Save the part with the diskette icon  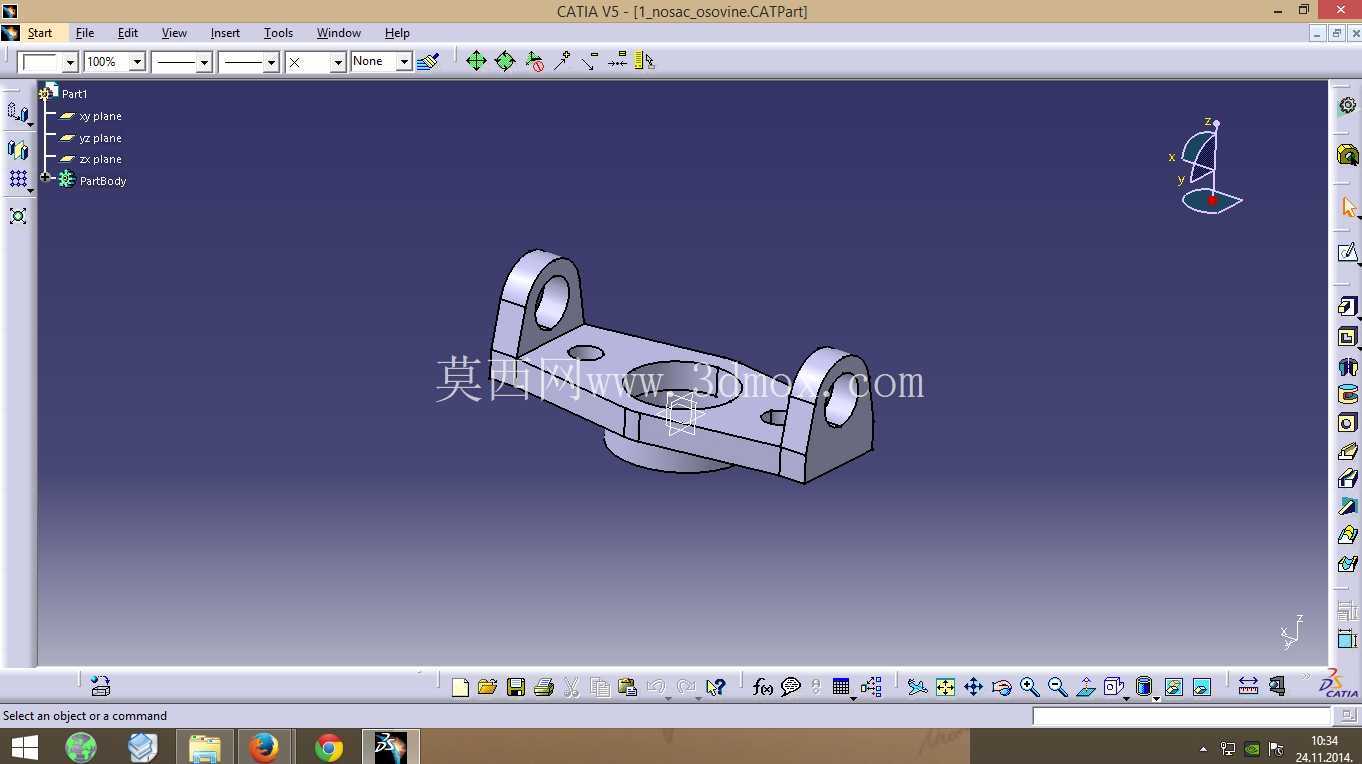516,687
